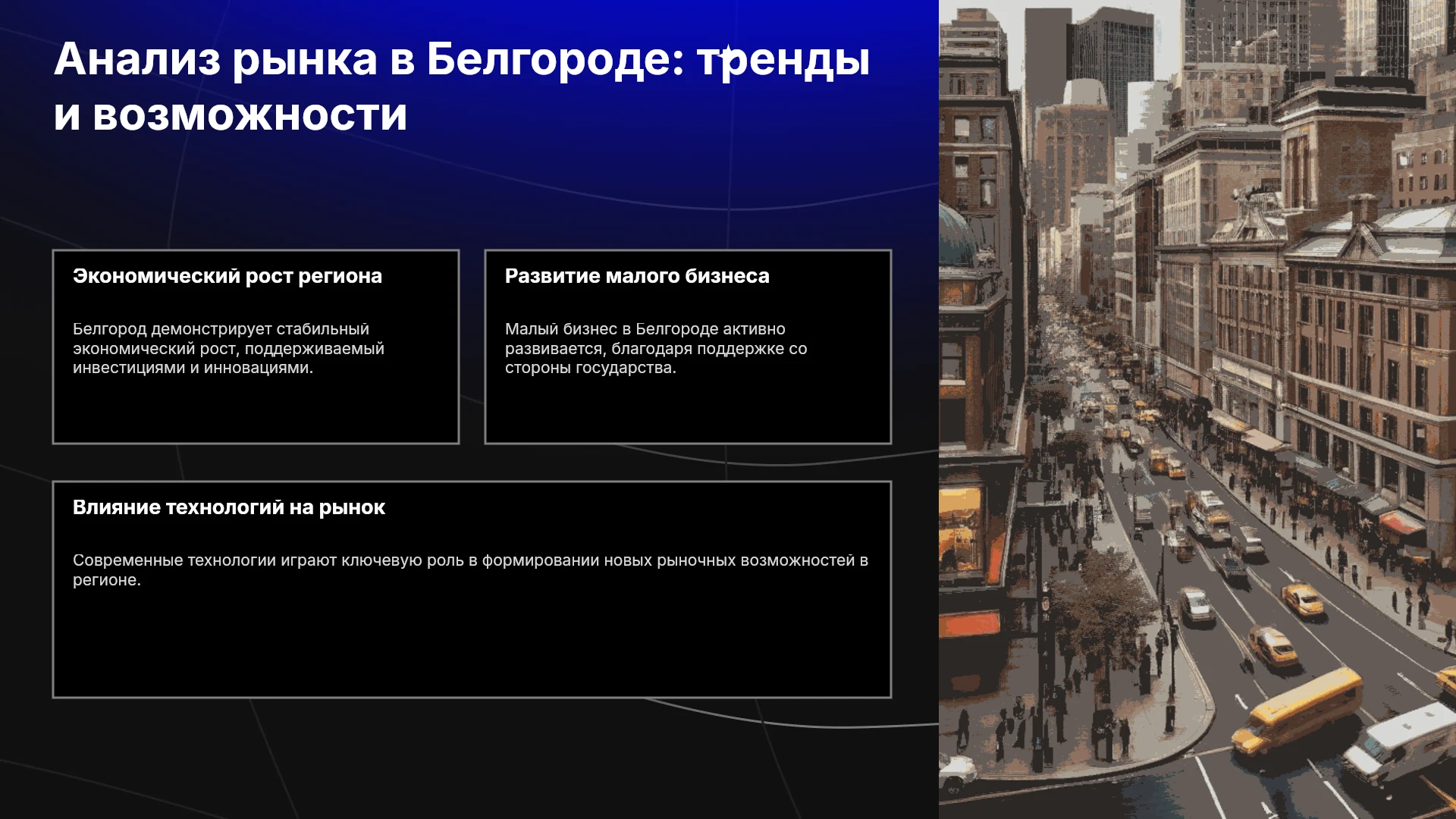Click empty area of the small business card
This screenshot has width=1456, height=819.
point(688,409)
